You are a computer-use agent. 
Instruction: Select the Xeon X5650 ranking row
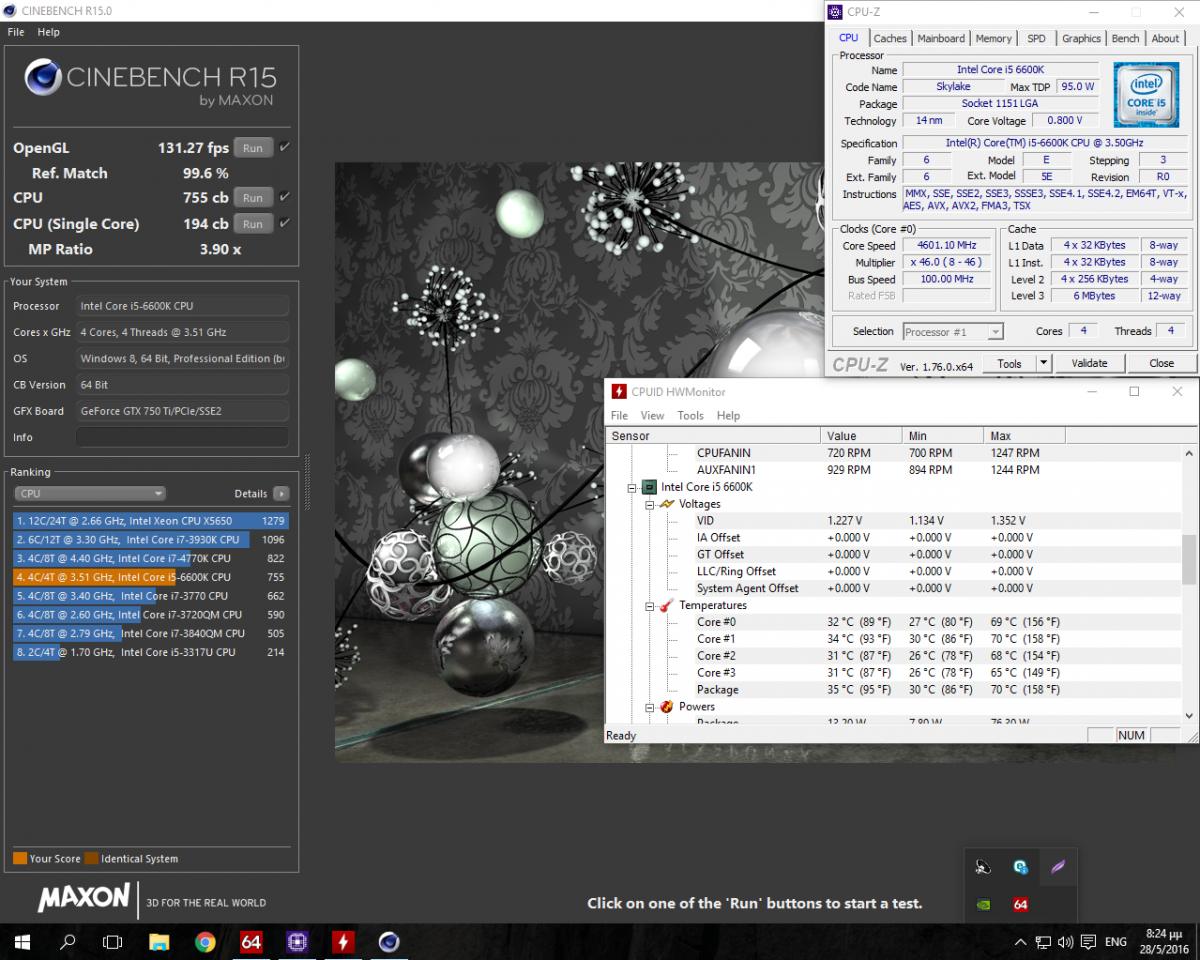point(151,521)
